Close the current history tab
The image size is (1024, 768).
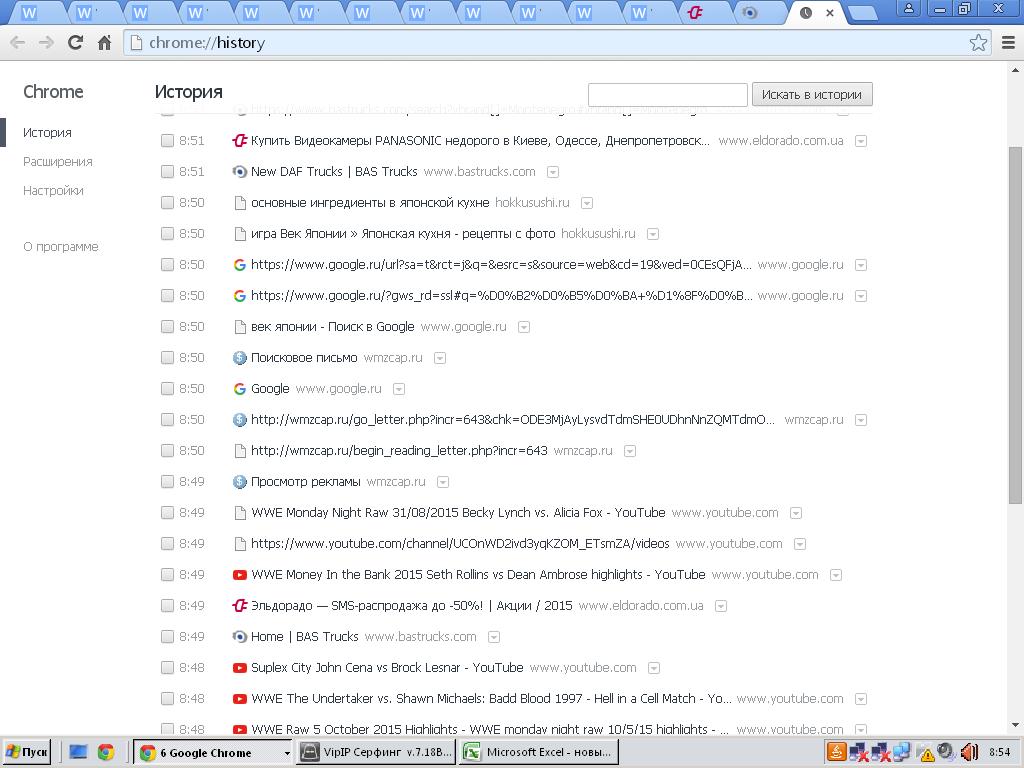(x=829, y=12)
